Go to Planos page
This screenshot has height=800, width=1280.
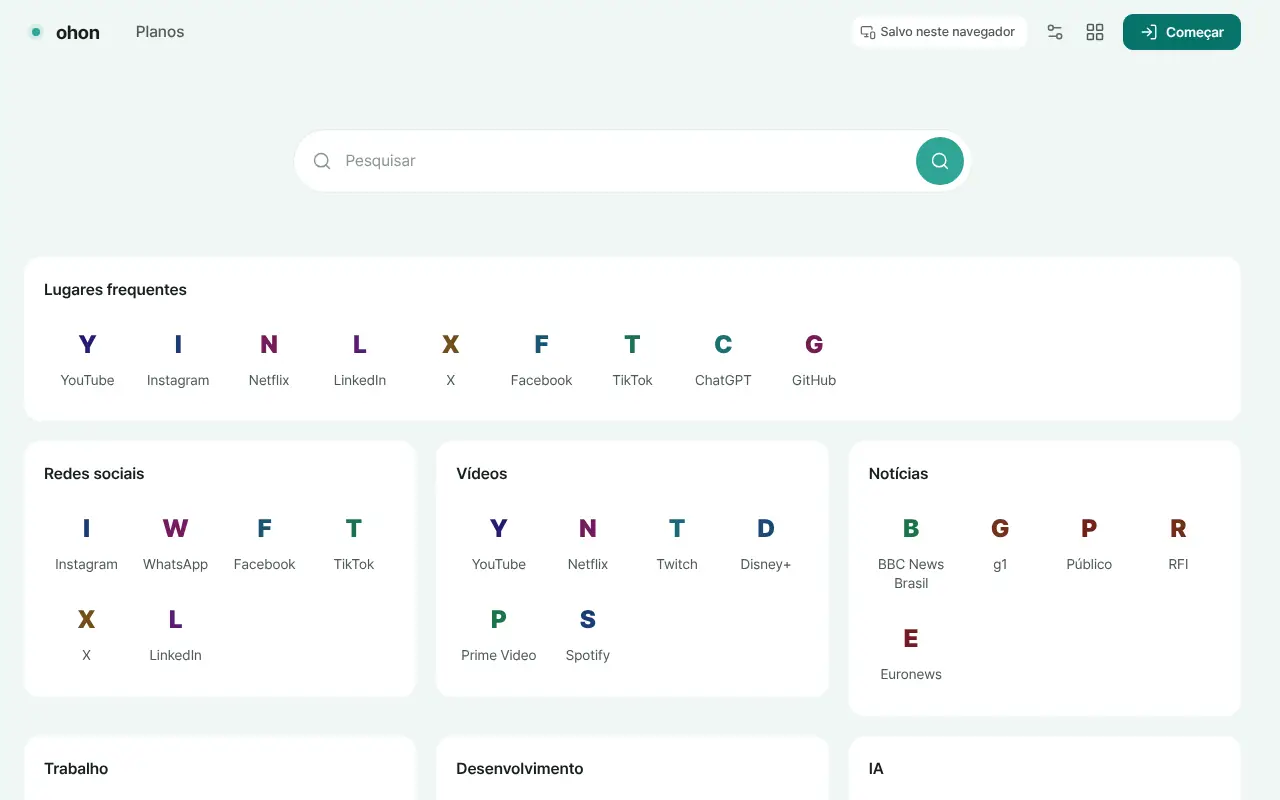[160, 32]
